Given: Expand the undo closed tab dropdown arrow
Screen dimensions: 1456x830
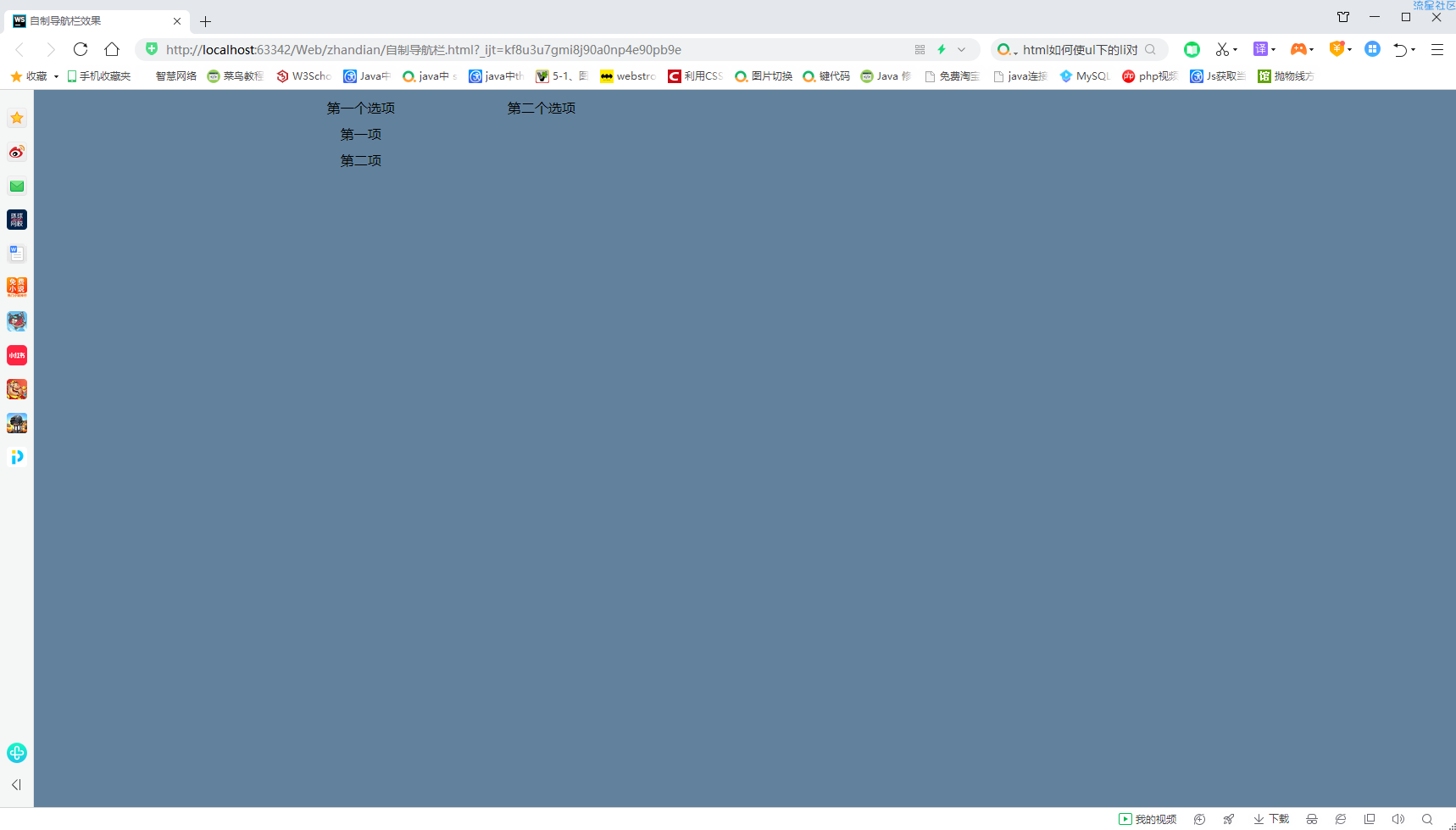Looking at the screenshot, I should (1414, 50).
